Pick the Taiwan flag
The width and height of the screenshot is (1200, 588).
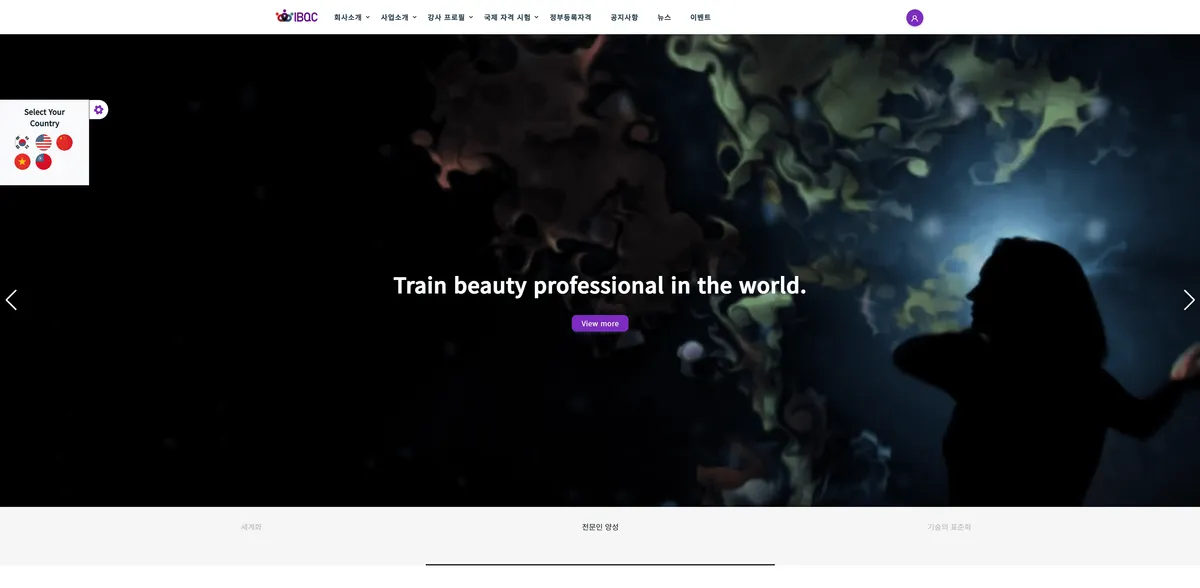(43, 162)
